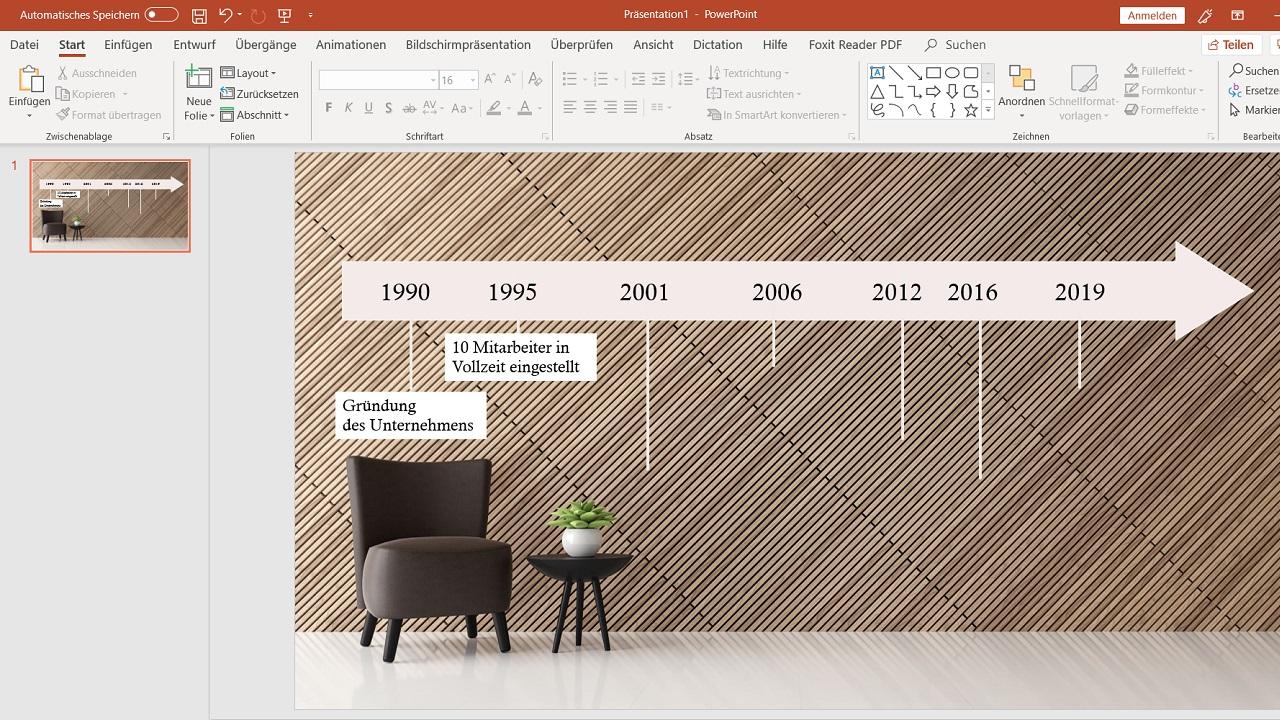Select the left brace shape
The width and height of the screenshot is (1280, 720).
click(933, 110)
